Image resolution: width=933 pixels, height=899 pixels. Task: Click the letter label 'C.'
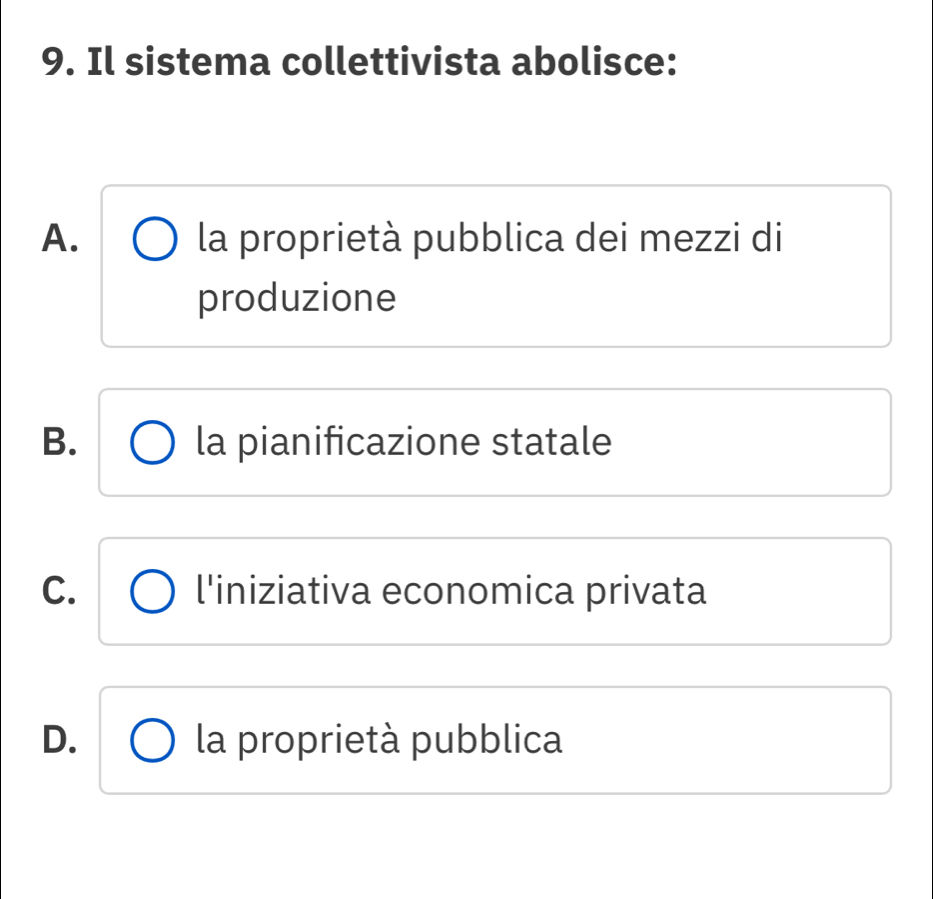pos(62,592)
